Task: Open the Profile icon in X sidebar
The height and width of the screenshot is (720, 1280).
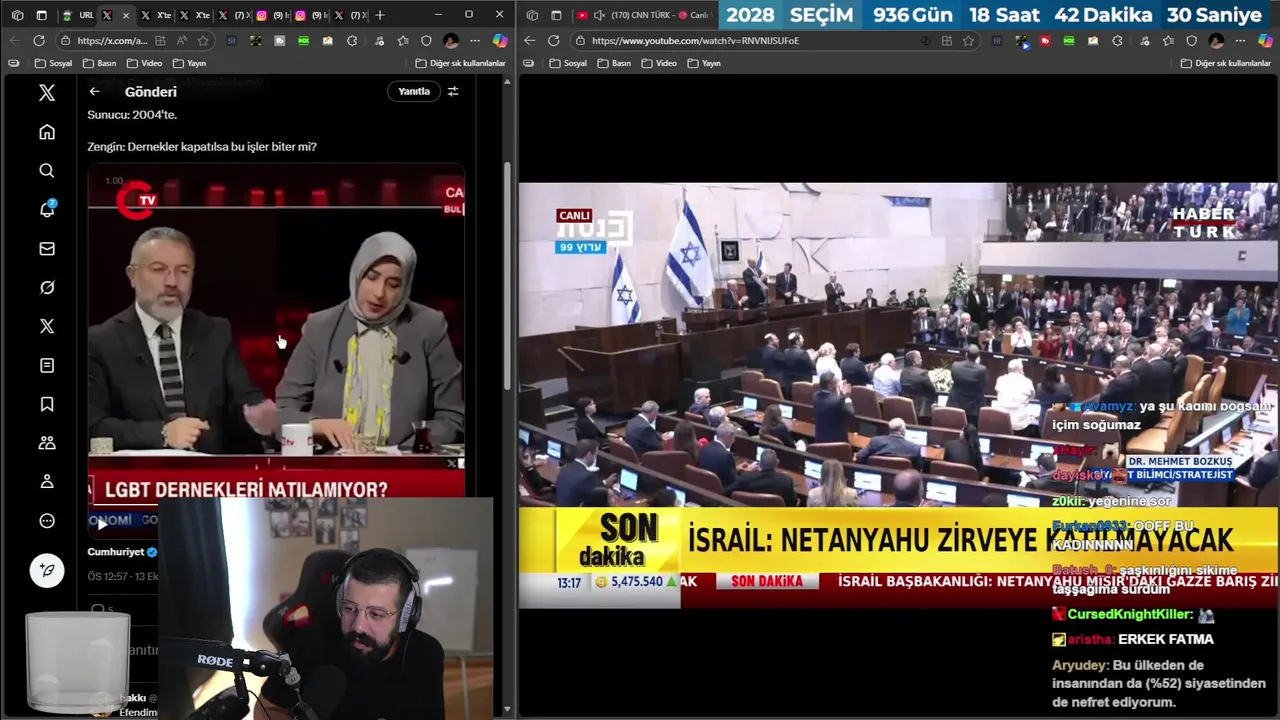Action: pos(47,482)
